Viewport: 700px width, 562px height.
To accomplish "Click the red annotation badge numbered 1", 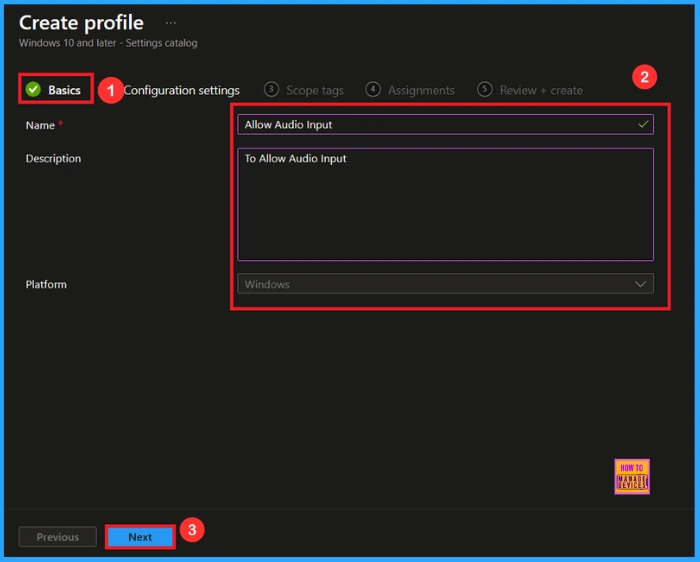I will click(109, 90).
